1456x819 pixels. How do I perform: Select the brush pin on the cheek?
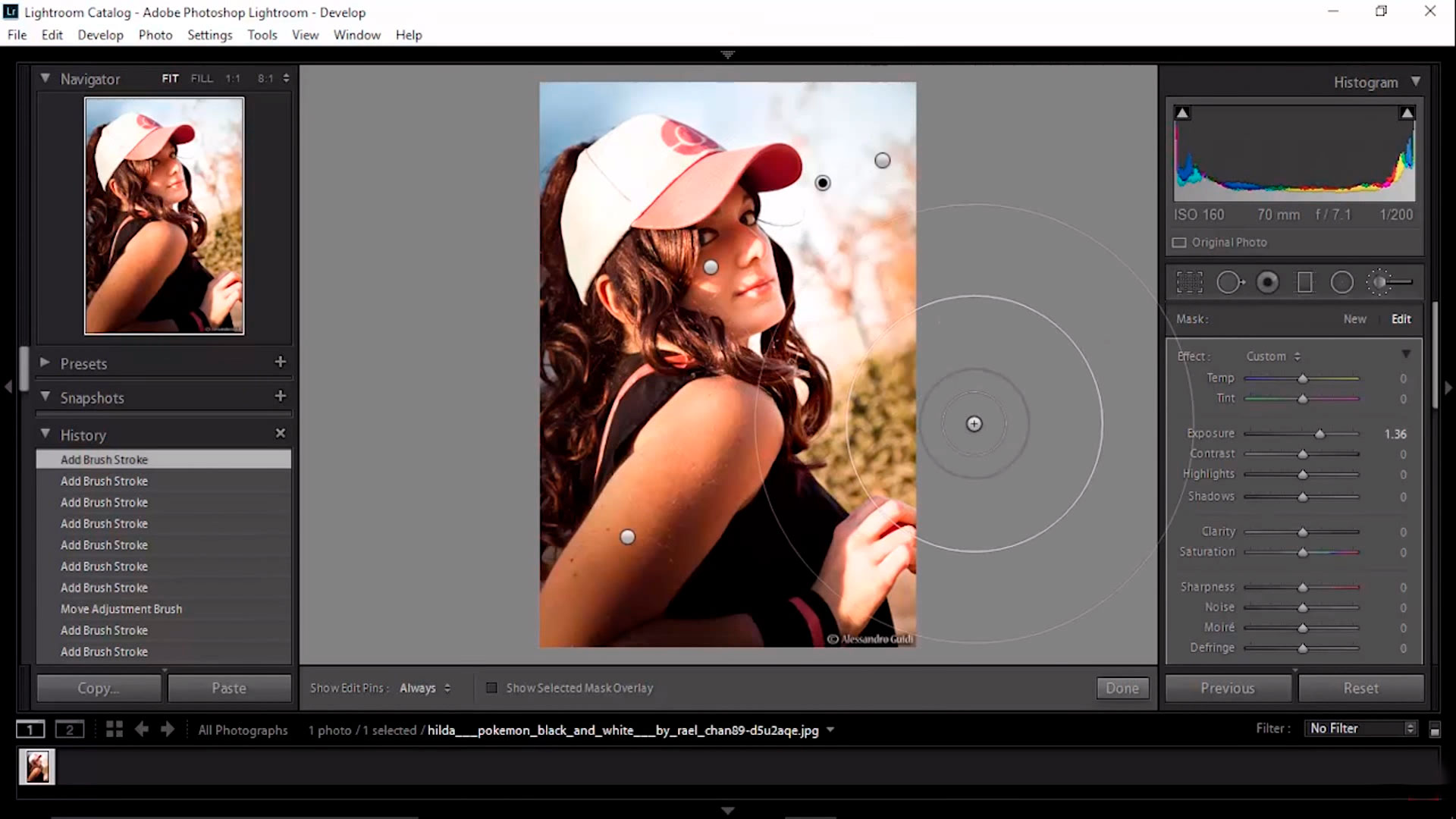coord(711,267)
